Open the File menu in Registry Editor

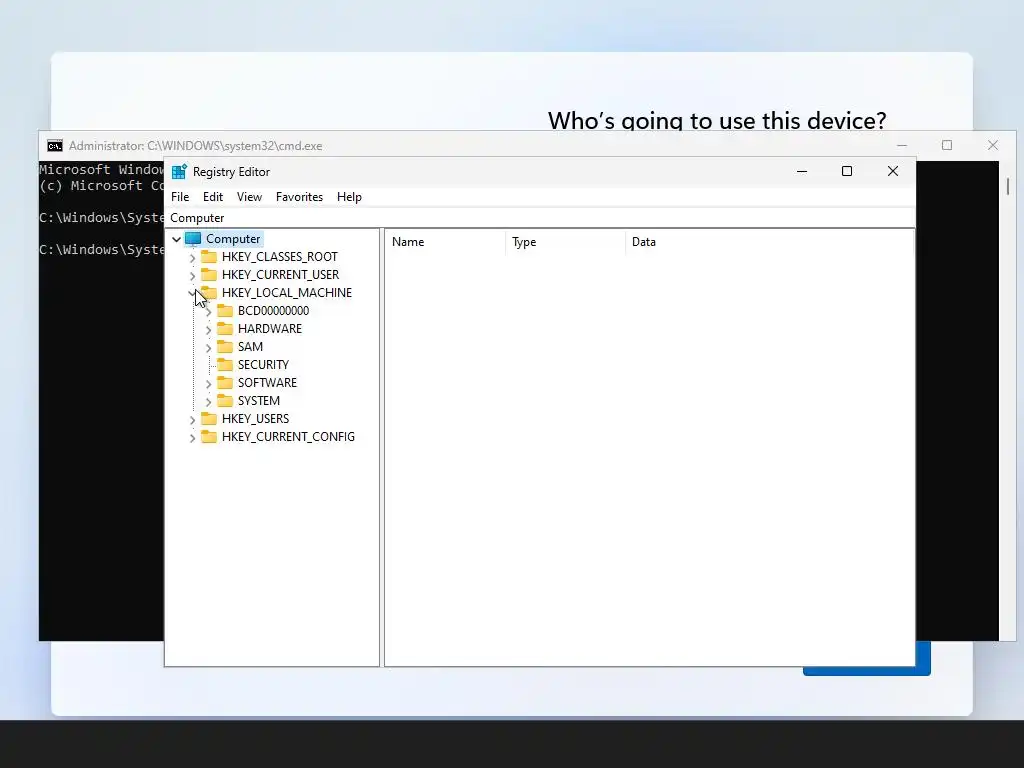coord(180,197)
